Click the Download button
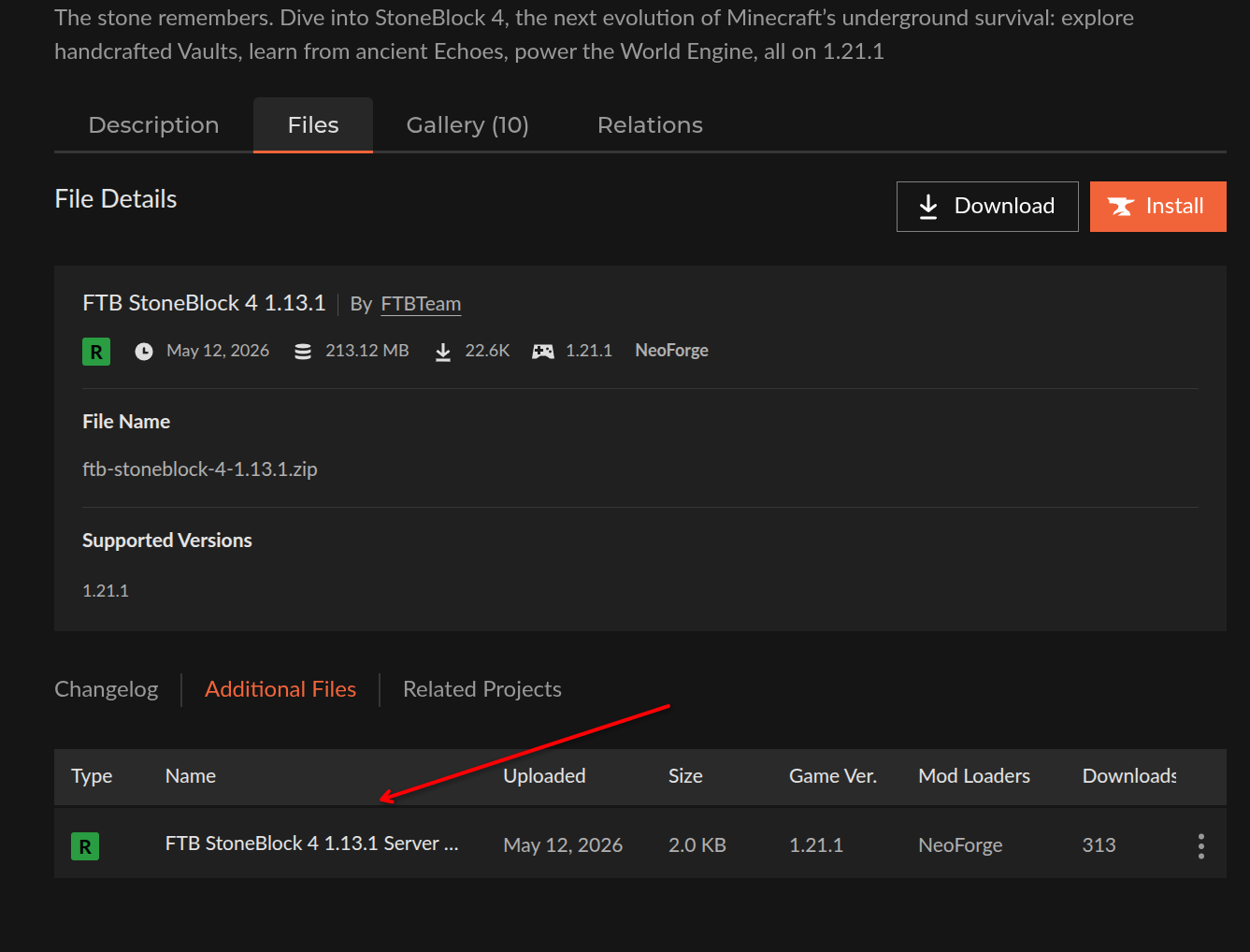Image resolution: width=1250 pixels, height=952 pixels. (x=987, y=207)
